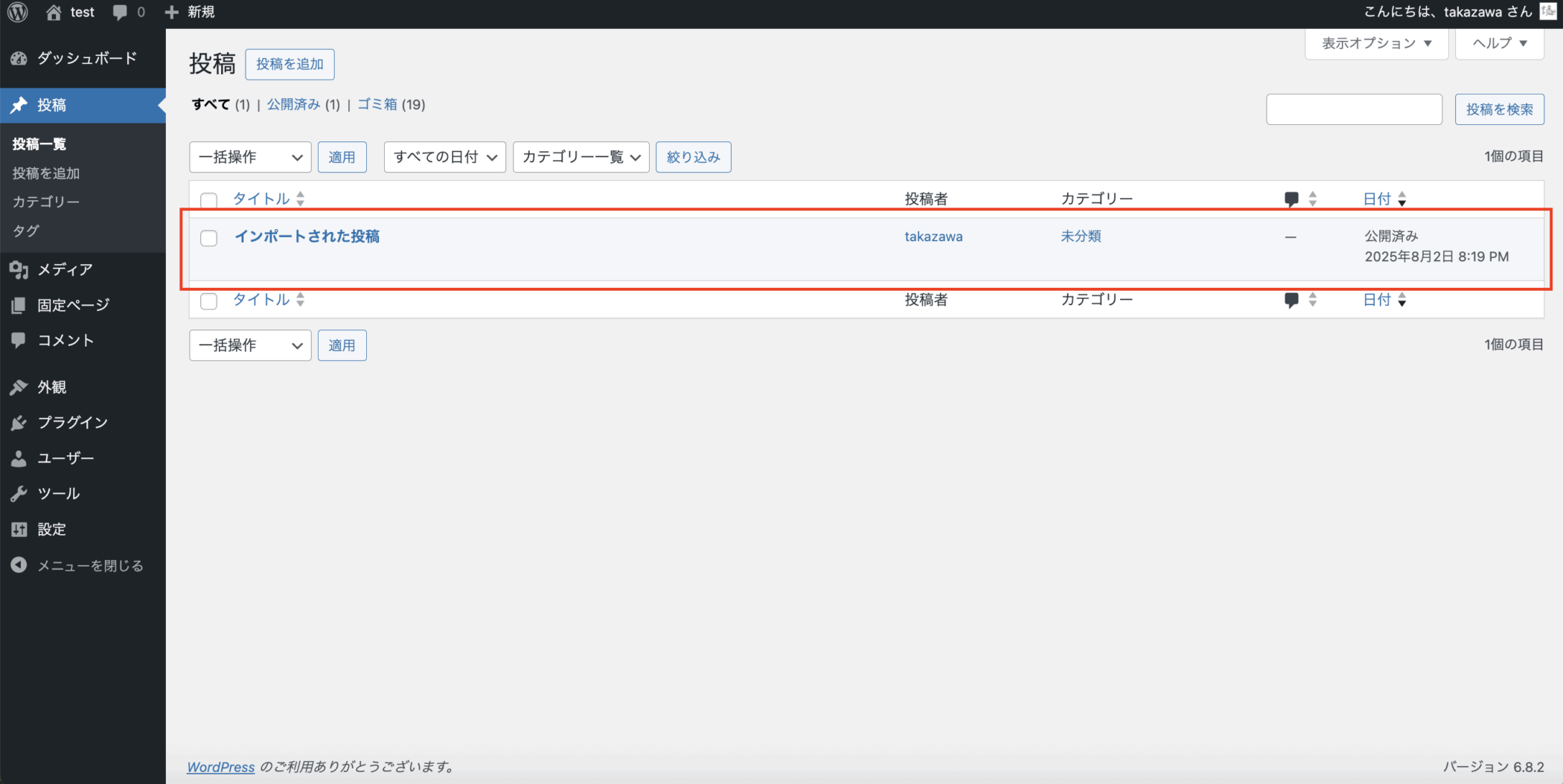
Task: Click the post search text field
Action: 1354,109
